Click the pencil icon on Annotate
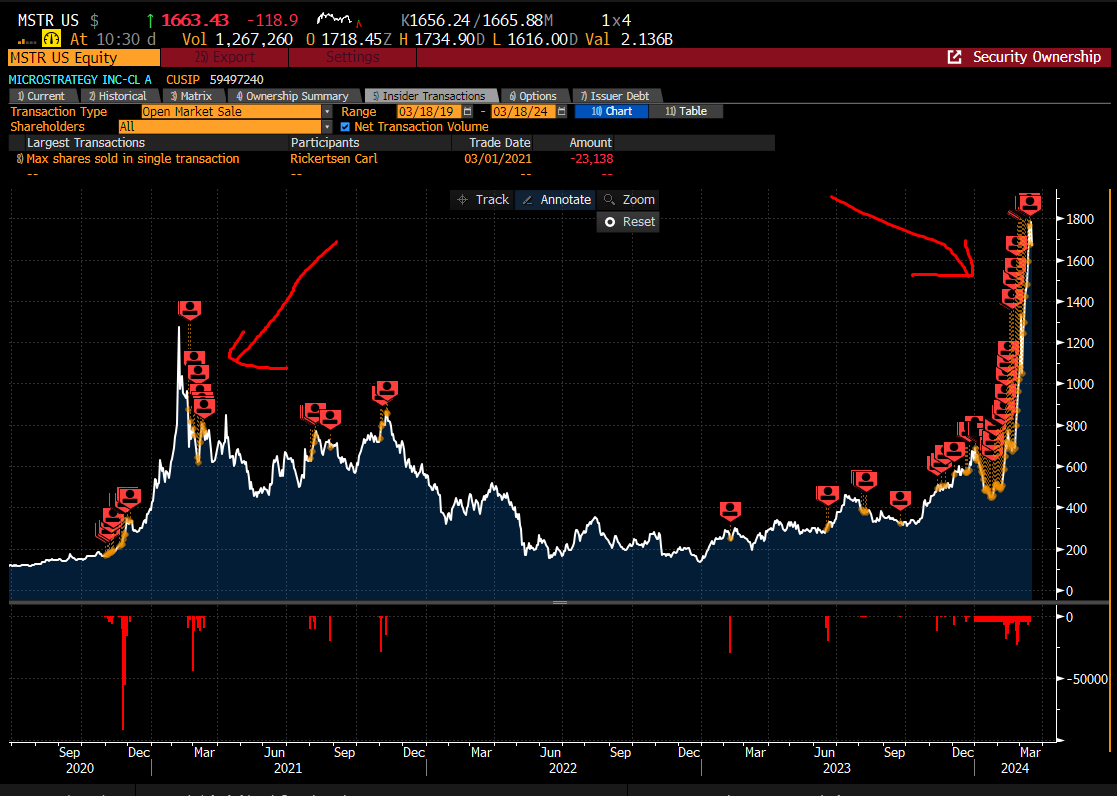 527,200
